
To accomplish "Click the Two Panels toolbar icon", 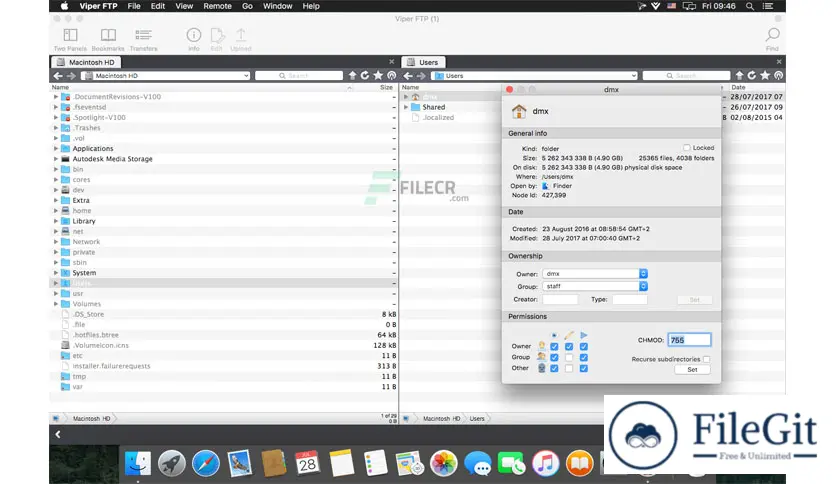I will pyautogui.click(x=70, y=36).
